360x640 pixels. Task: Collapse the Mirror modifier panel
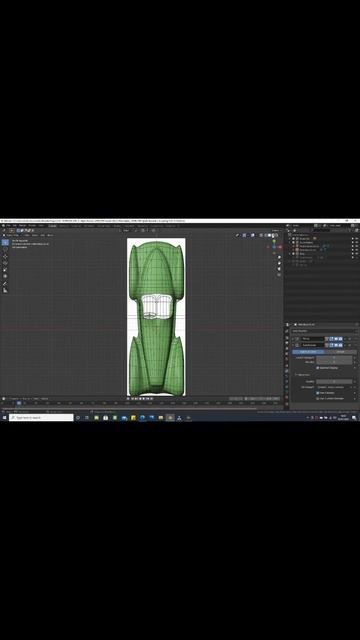click(x=293, y=339)
